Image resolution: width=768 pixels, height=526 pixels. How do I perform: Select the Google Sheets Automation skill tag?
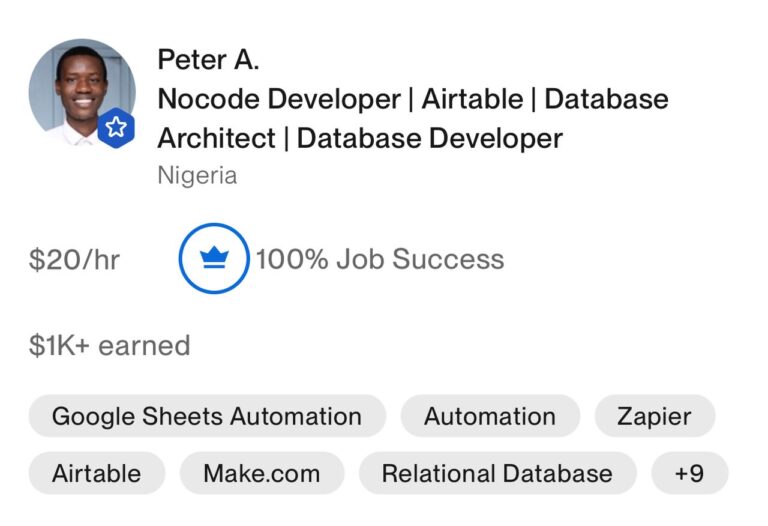coord(207,416)
